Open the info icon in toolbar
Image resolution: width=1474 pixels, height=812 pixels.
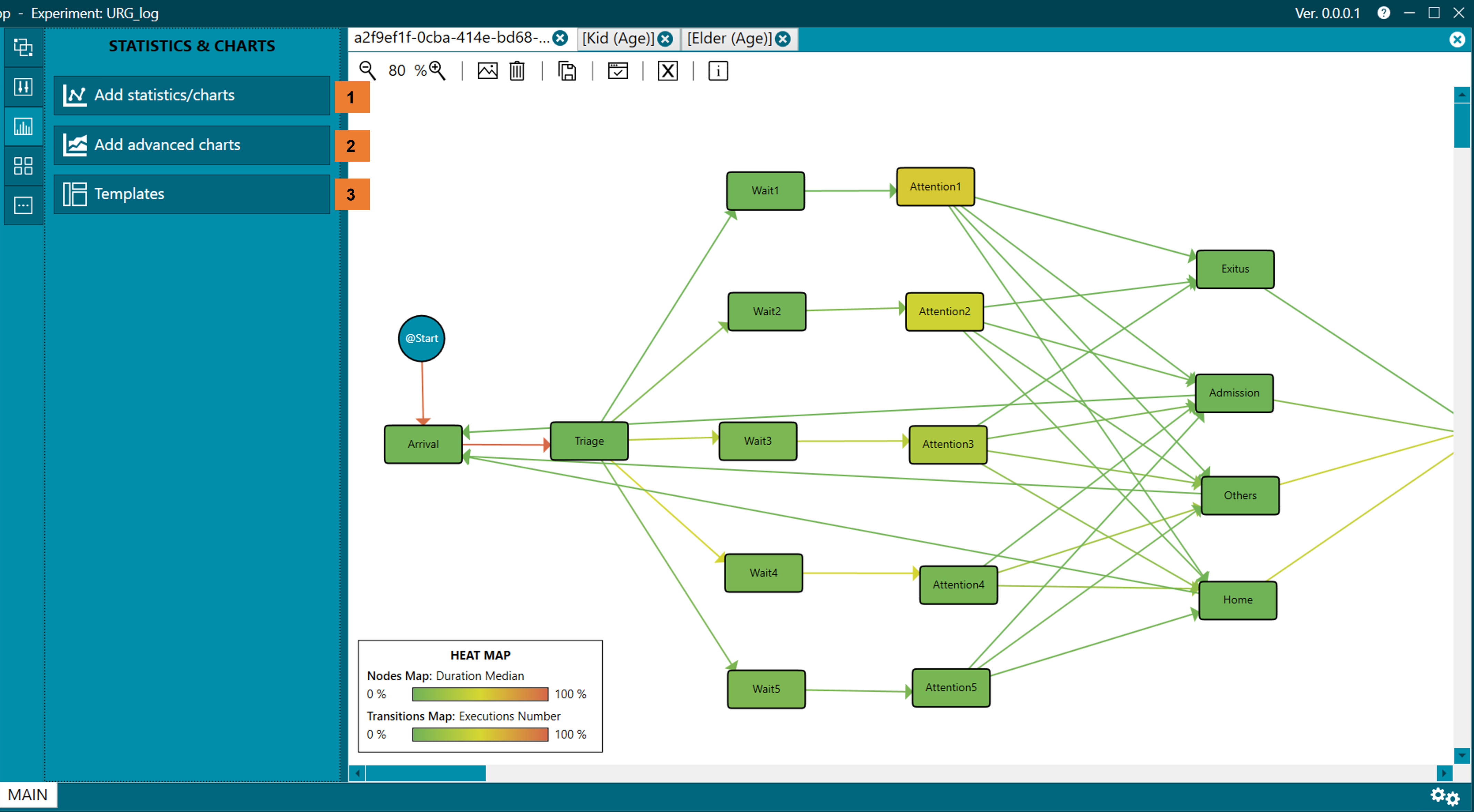(718, 71)
